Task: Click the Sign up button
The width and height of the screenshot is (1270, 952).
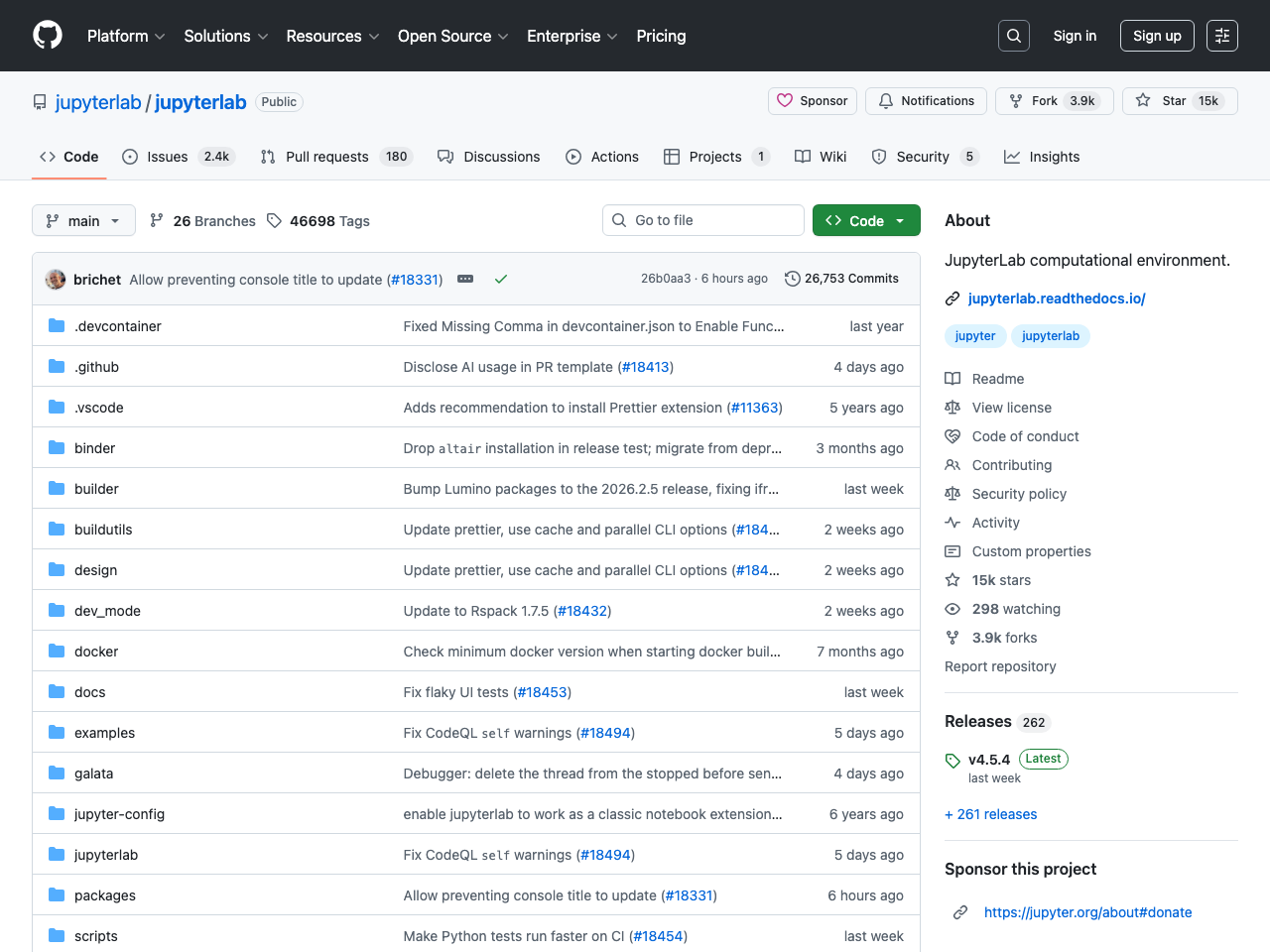Action: [x=1157, y=35]
